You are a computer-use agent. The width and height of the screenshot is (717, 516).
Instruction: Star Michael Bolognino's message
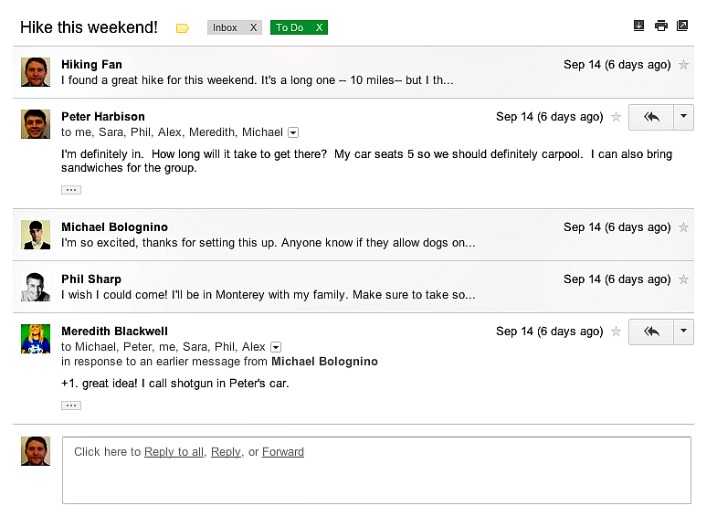pos(684,227)
